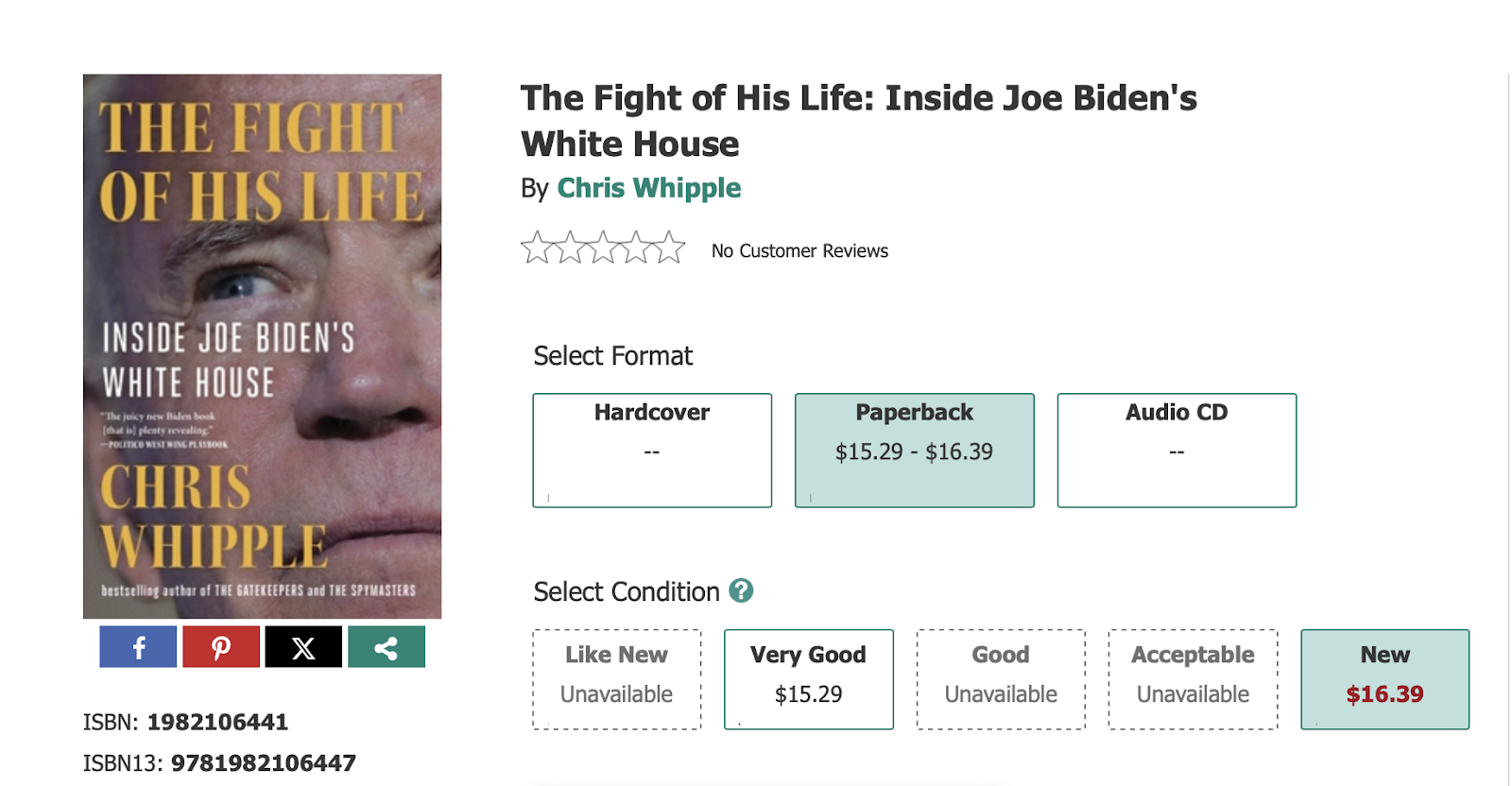
Task: Click the No Customer Reviews text
Action: click(x=799, y=251)
